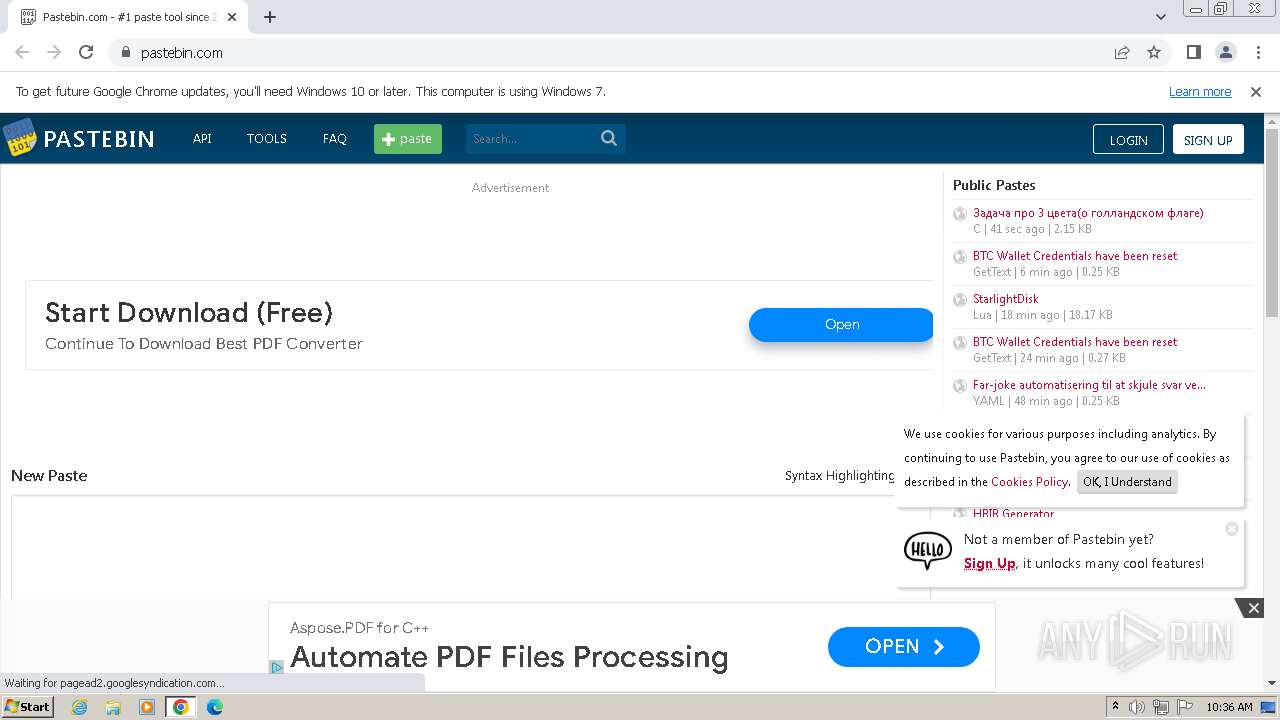
Task: Open the Learn more link
Action: coord(1200,92)
